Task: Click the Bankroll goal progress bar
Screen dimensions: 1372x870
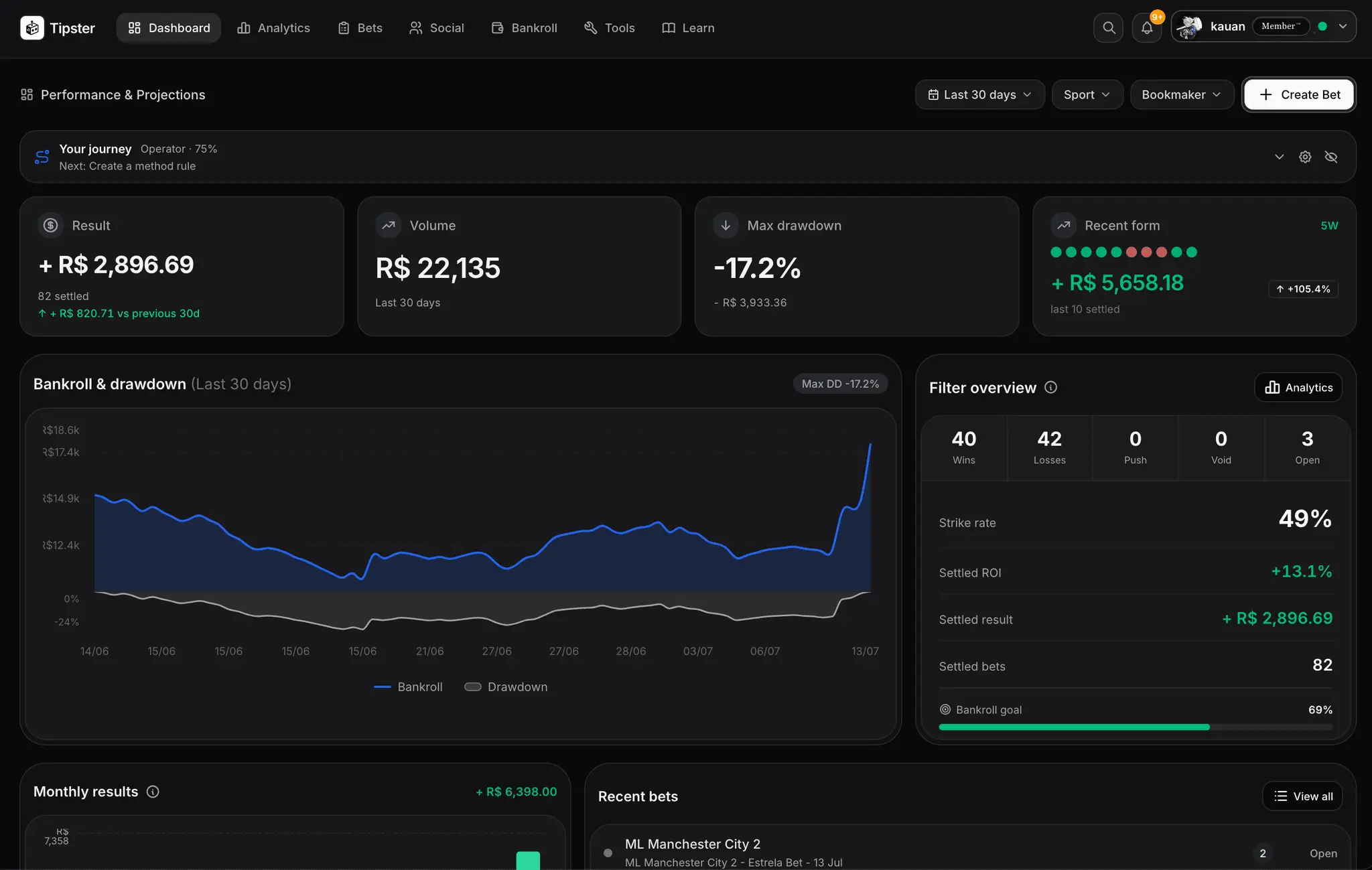Action: coord(1136,727)
